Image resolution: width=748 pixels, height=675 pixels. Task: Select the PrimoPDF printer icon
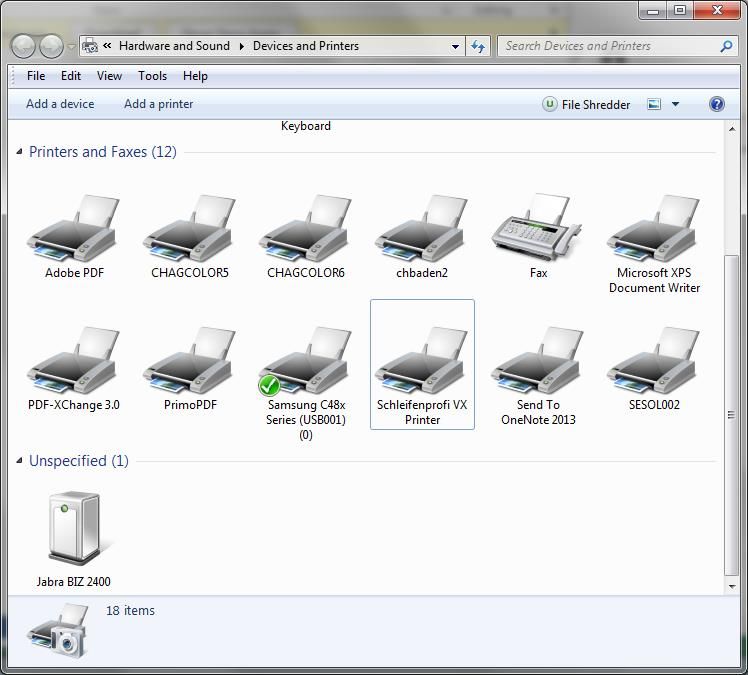(x=189, y=360)
